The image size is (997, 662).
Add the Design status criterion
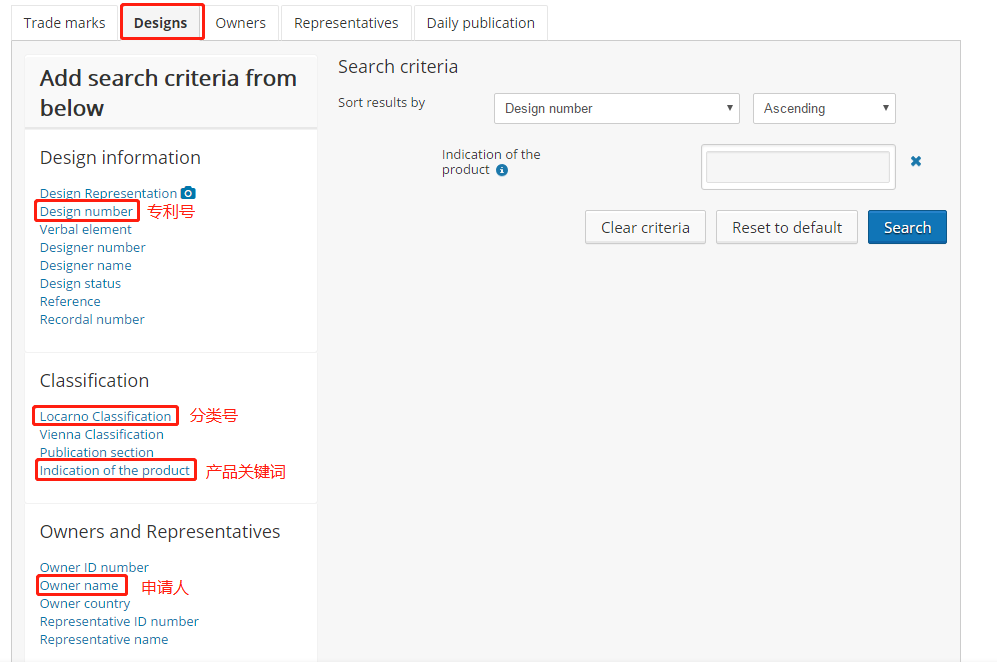pos(80,284)
